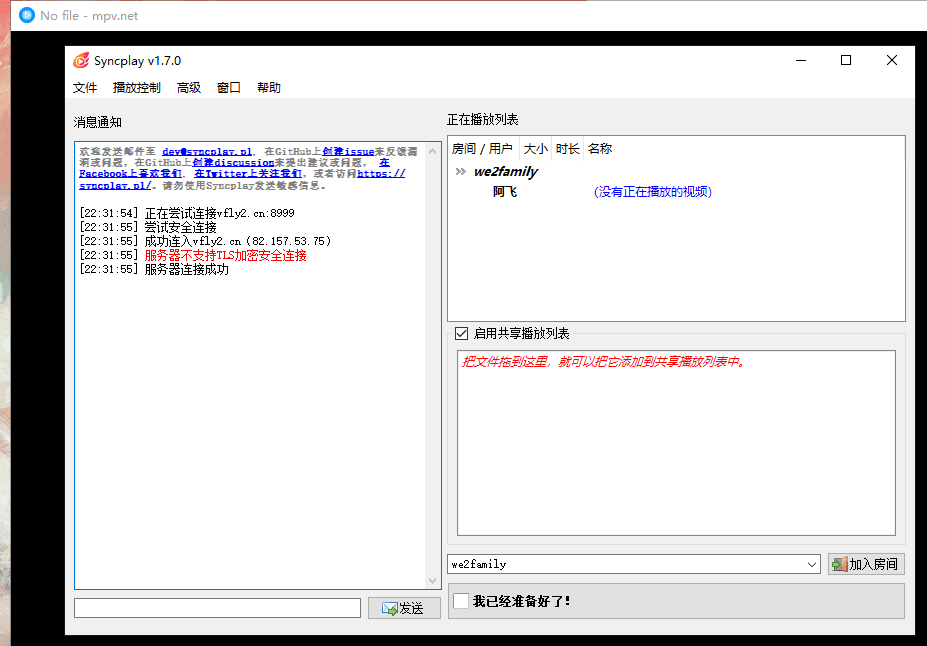Check the 我已经准备好了 ready box
Image resolution: width=927 pixels, height=646 pixels.
click(x=461, y=601)
